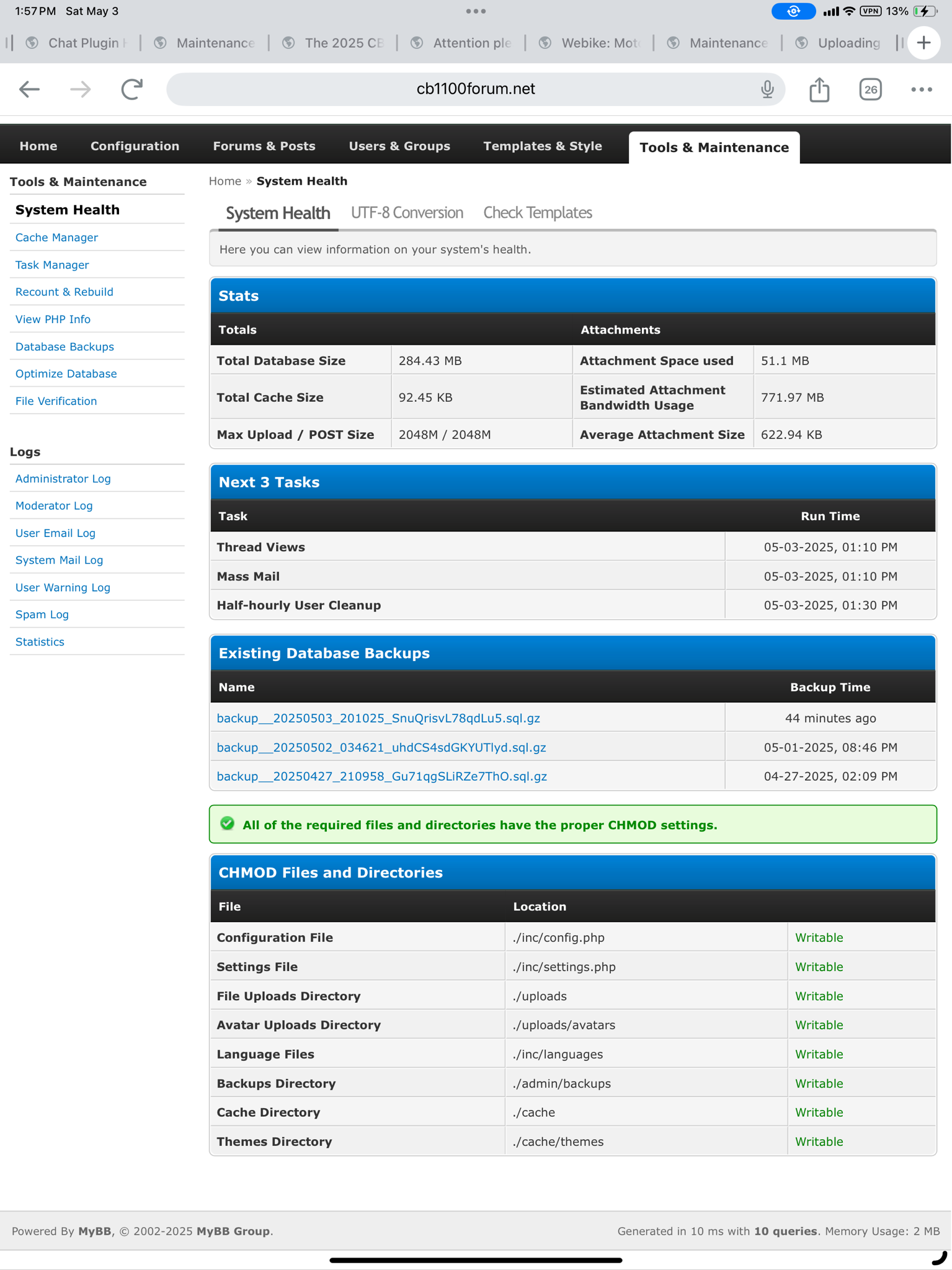This screenshot has height=1270, width=952.
Task: Open the Users & Groups menu
Action: click(x=399, y=146)
